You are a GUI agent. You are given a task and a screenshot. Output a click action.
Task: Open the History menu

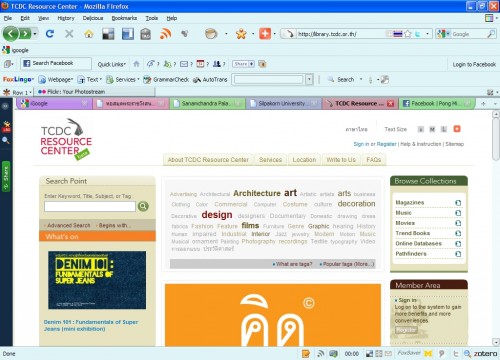[66, 18]
